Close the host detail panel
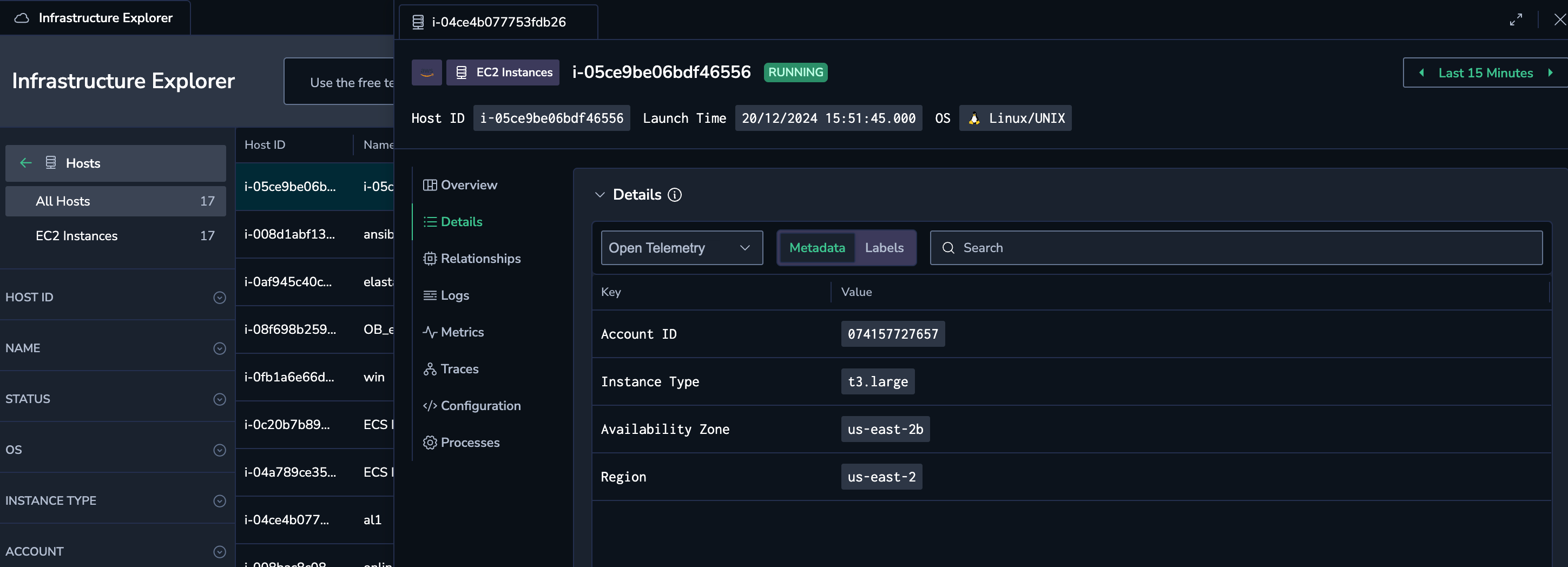The height and width of the screenshot is (567, 1568). 1559,19
